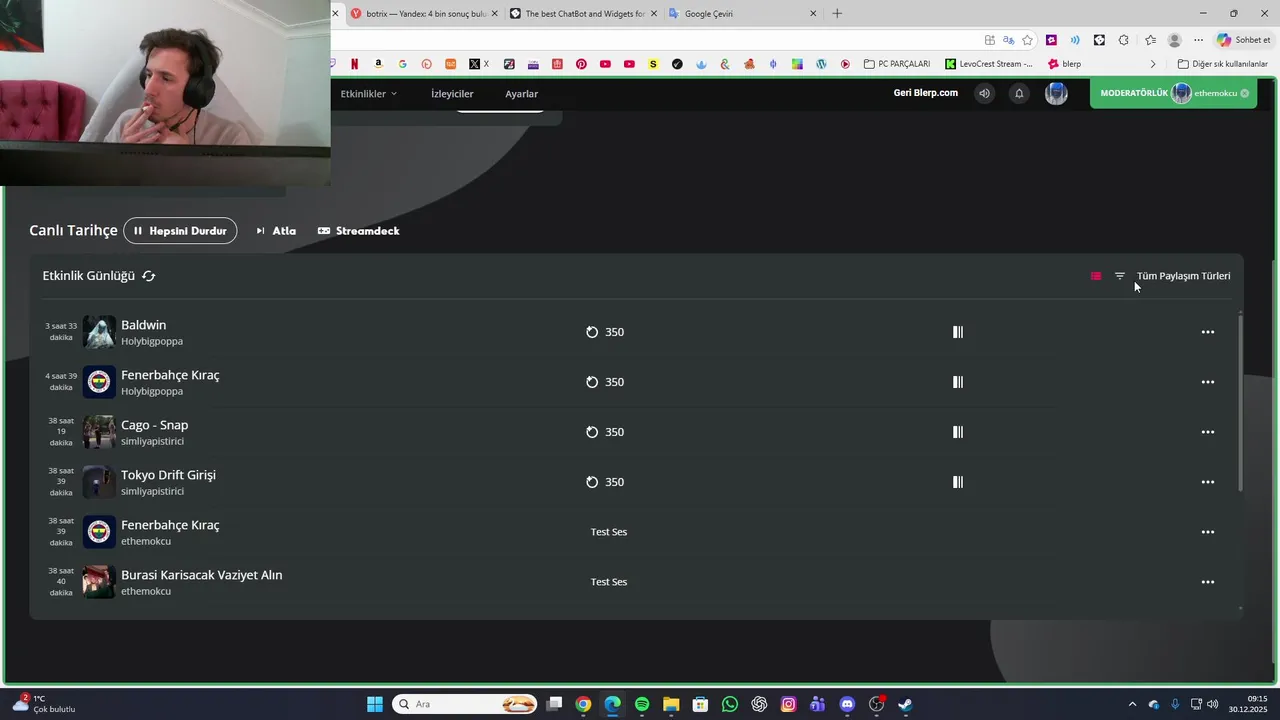The height and width of the screenshot is (720, 1280).
Task: Open the blerp bookmark
Action: [1064, 64]
